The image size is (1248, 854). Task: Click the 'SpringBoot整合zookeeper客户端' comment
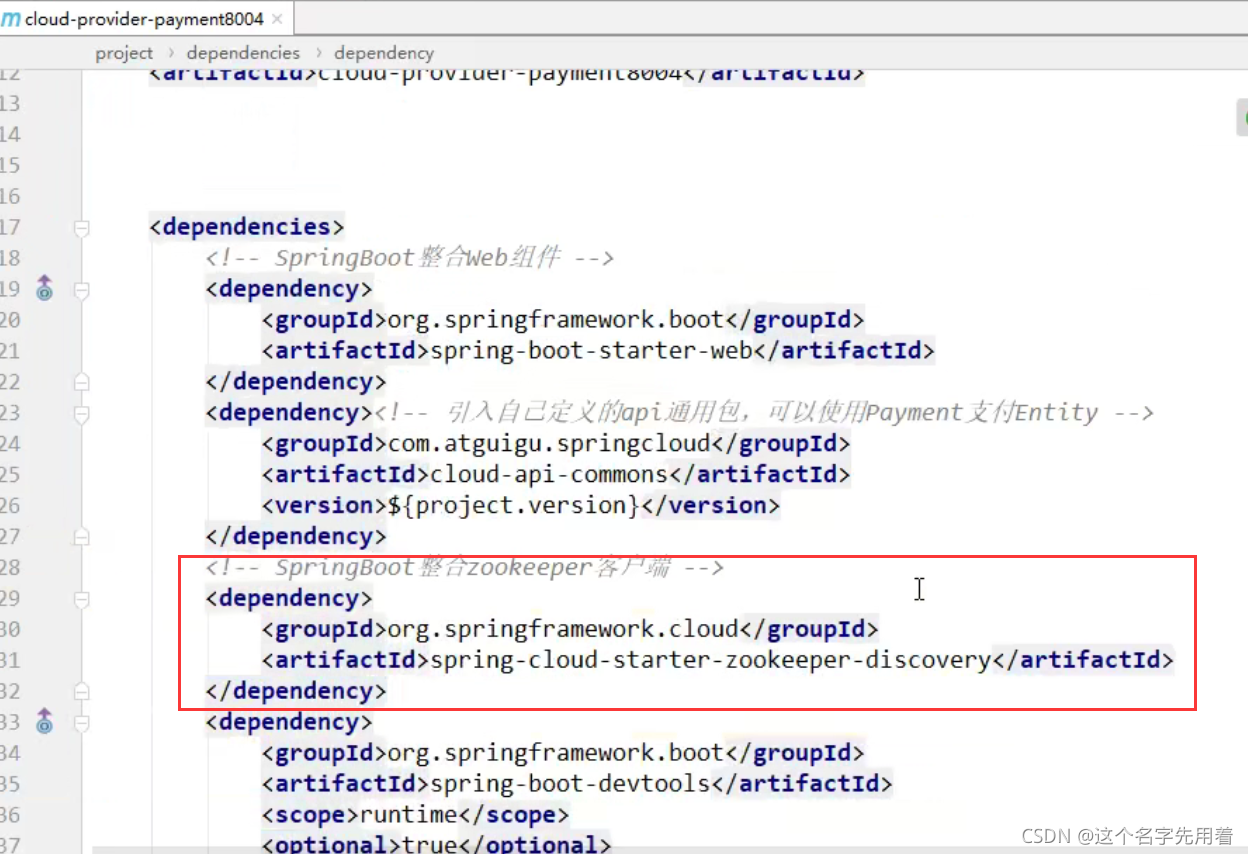tap(465, 567)
